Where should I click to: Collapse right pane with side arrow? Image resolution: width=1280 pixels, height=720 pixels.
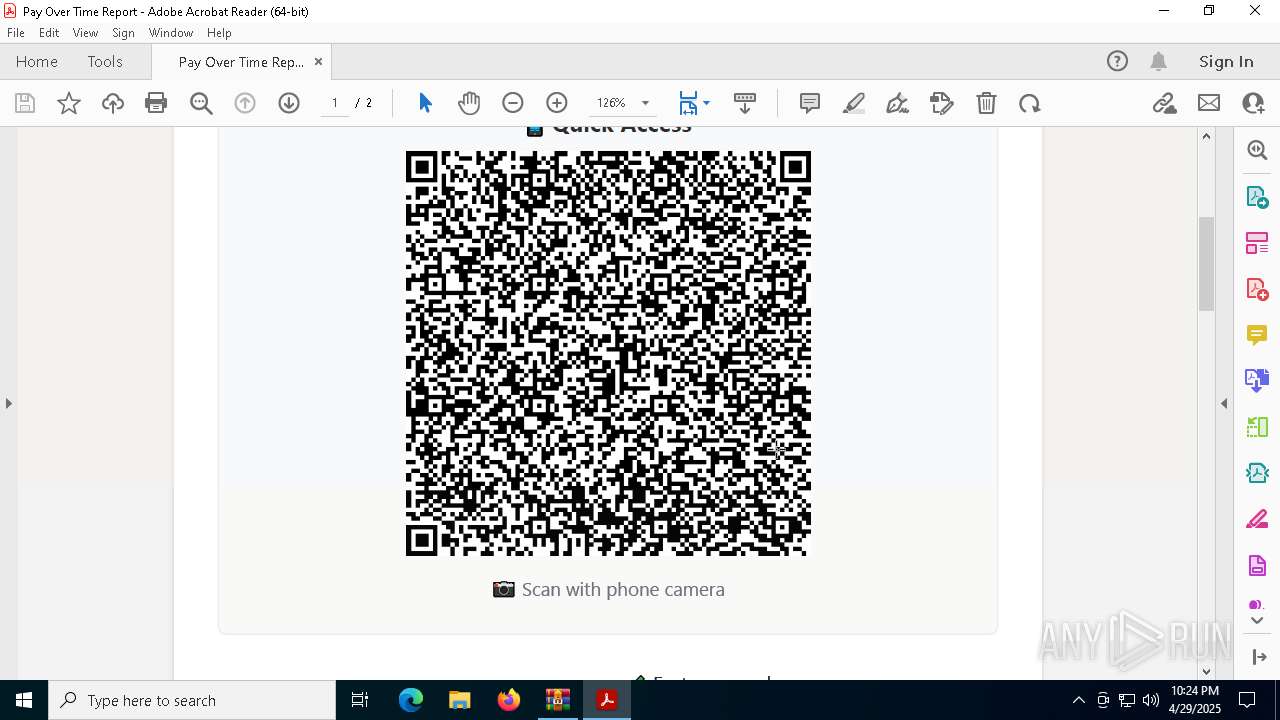pos(1224,403)
